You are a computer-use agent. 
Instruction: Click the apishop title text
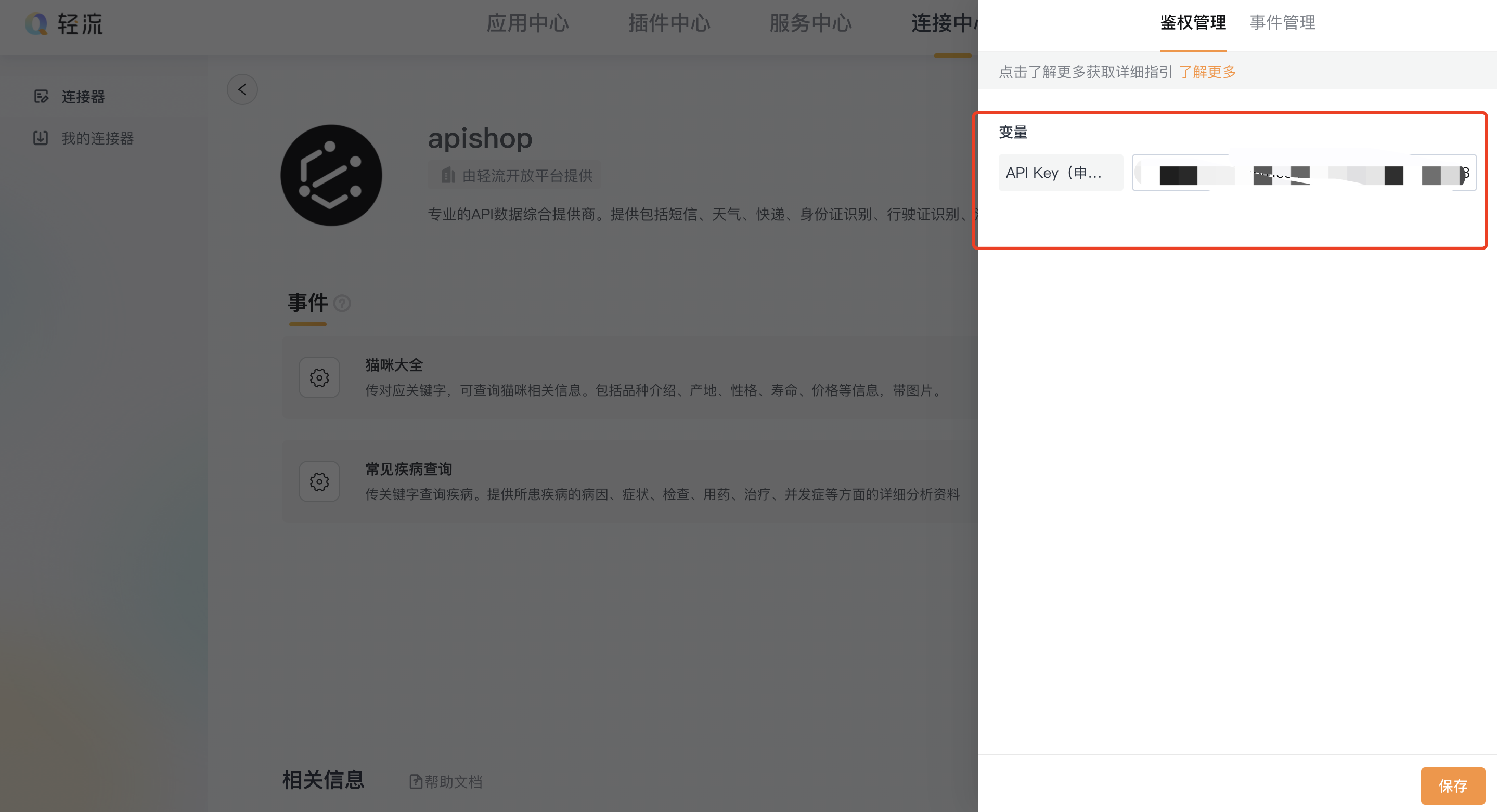click(480, 138)
